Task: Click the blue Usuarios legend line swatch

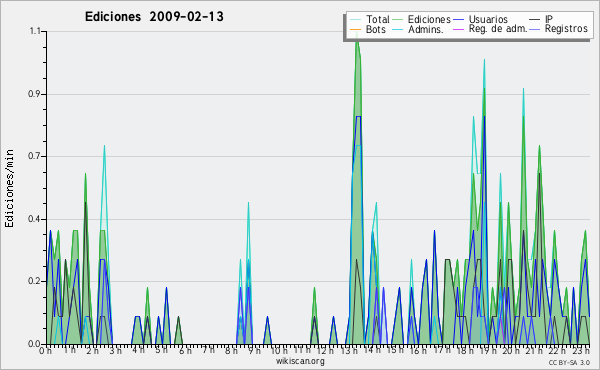Action: pos(458,20)
